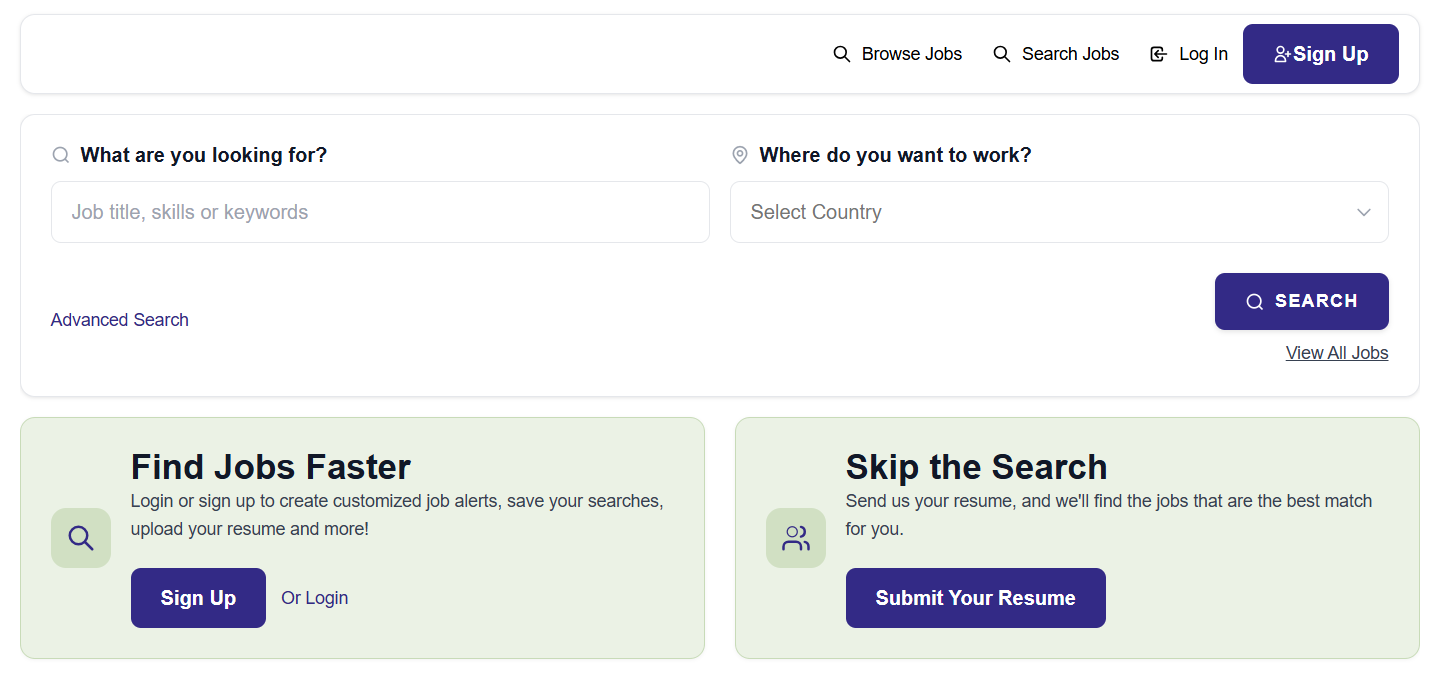Click the "Or Login" link
1444x680 pixels.
[x=315, y=598]
